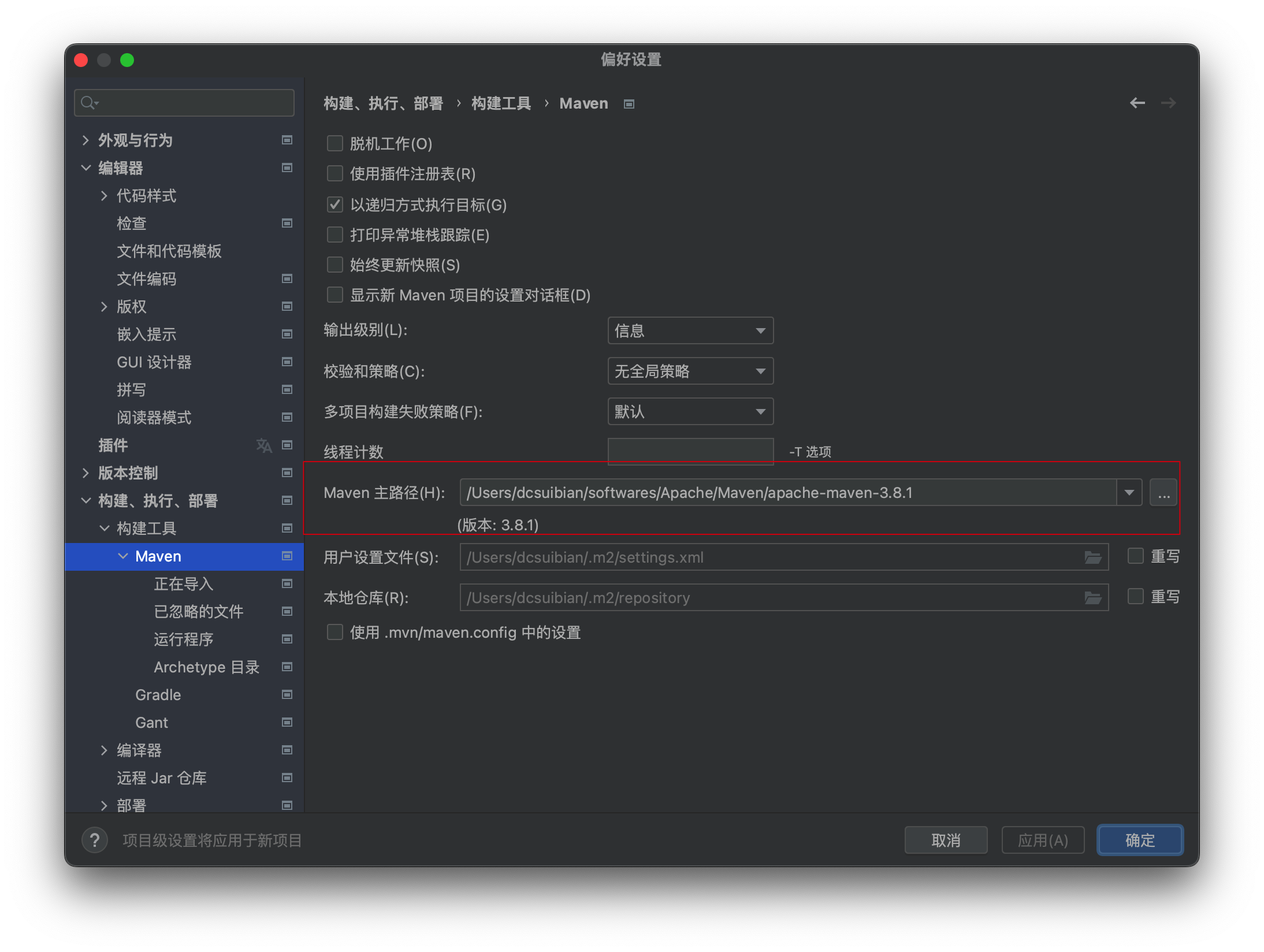Enable 显示新 Maven 项目的设置对话框(D)
This screenshot has height=952, width=1264.
(x=335, y=295)
